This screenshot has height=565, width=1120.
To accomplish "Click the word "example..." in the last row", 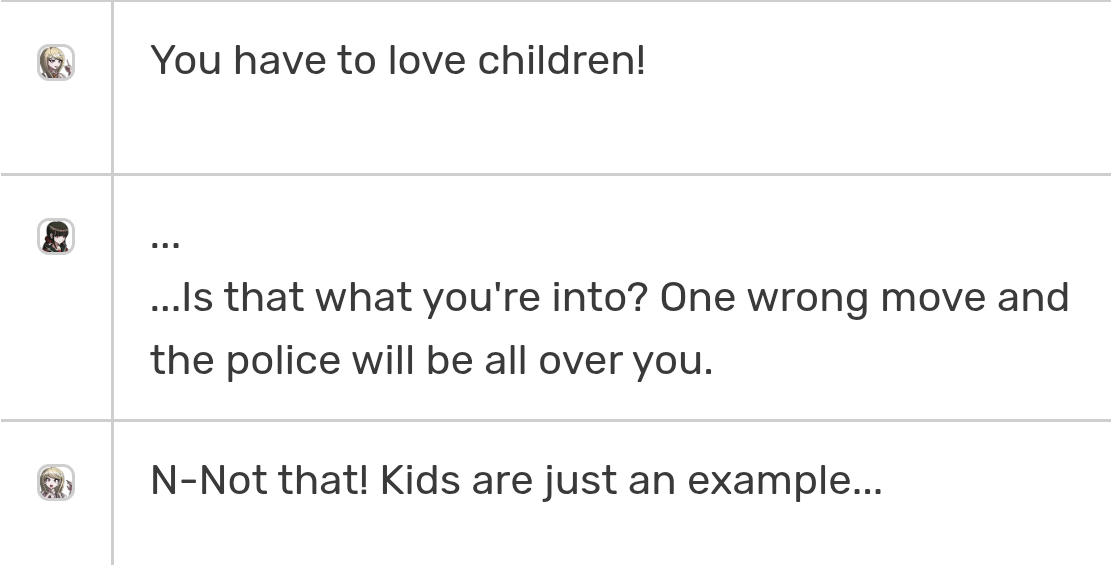I will click(x=785, y=481).
